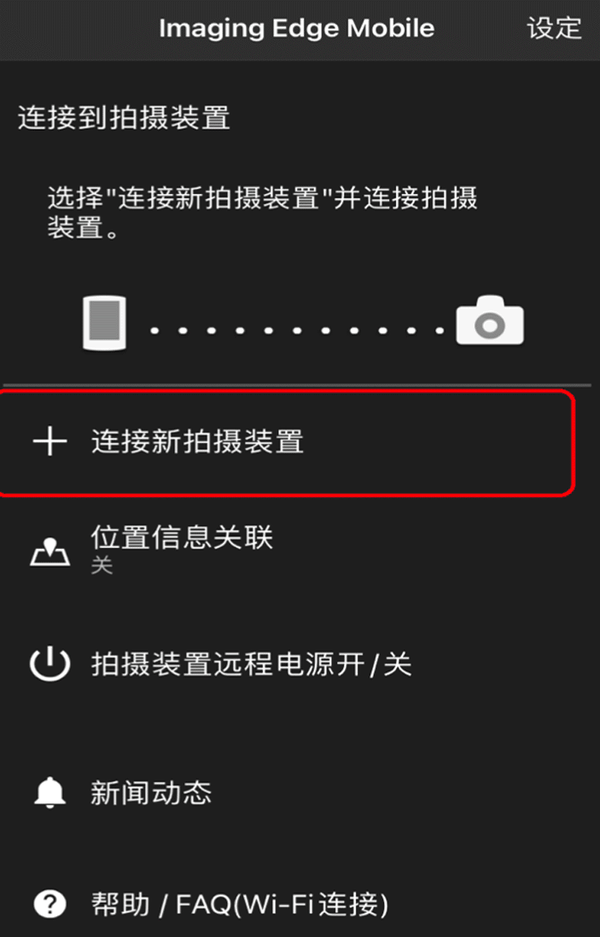Screen dimensions: 600x937
Task: Tap the dotted connection line between devices
Action: 297,330
